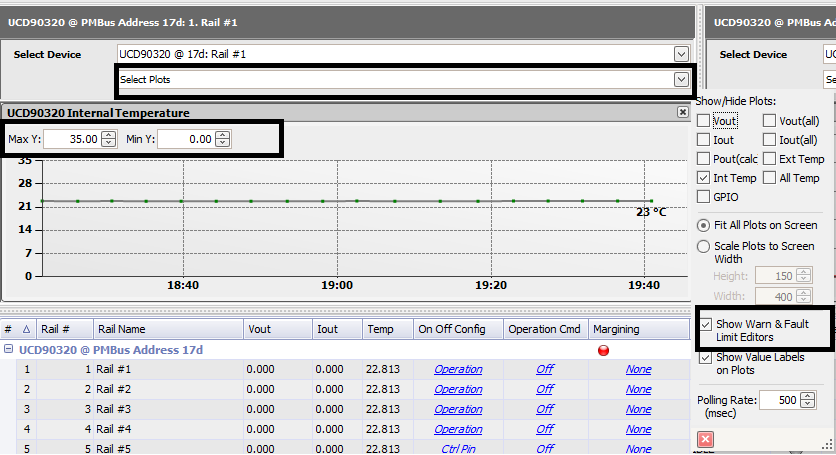836x455 pixels.
Task: Open Rail #4 Operation on/off config link
Action: 458,429
